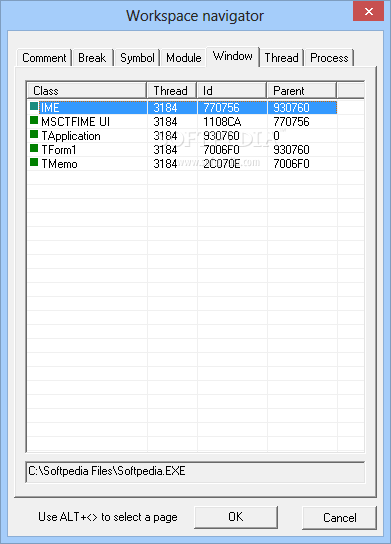Click the Id cell 2C070E
This screenshot has height=544, width=391.
[x=222, y=164]
